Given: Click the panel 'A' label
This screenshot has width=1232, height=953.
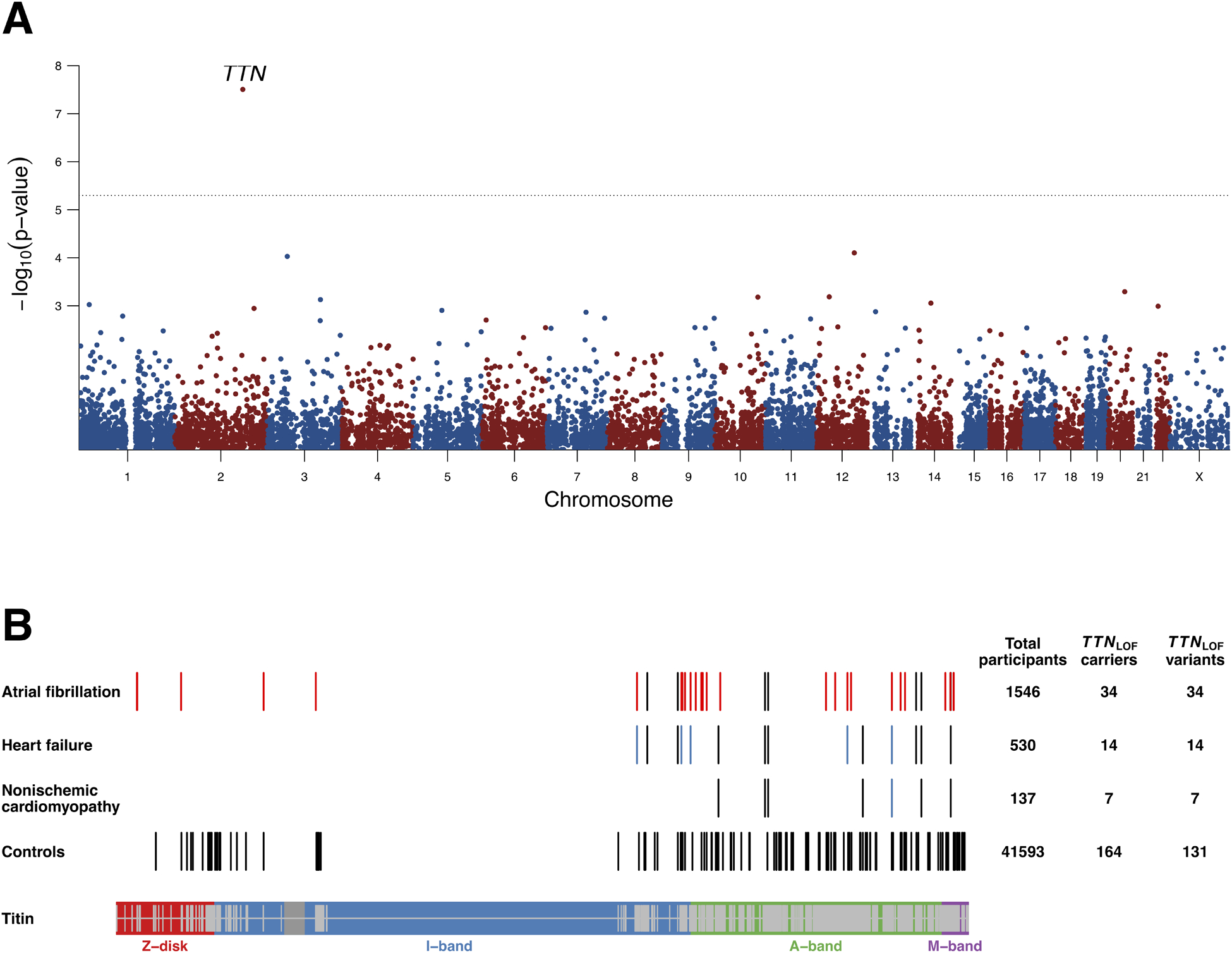Looking at the screenshot, I should point(18,18).
